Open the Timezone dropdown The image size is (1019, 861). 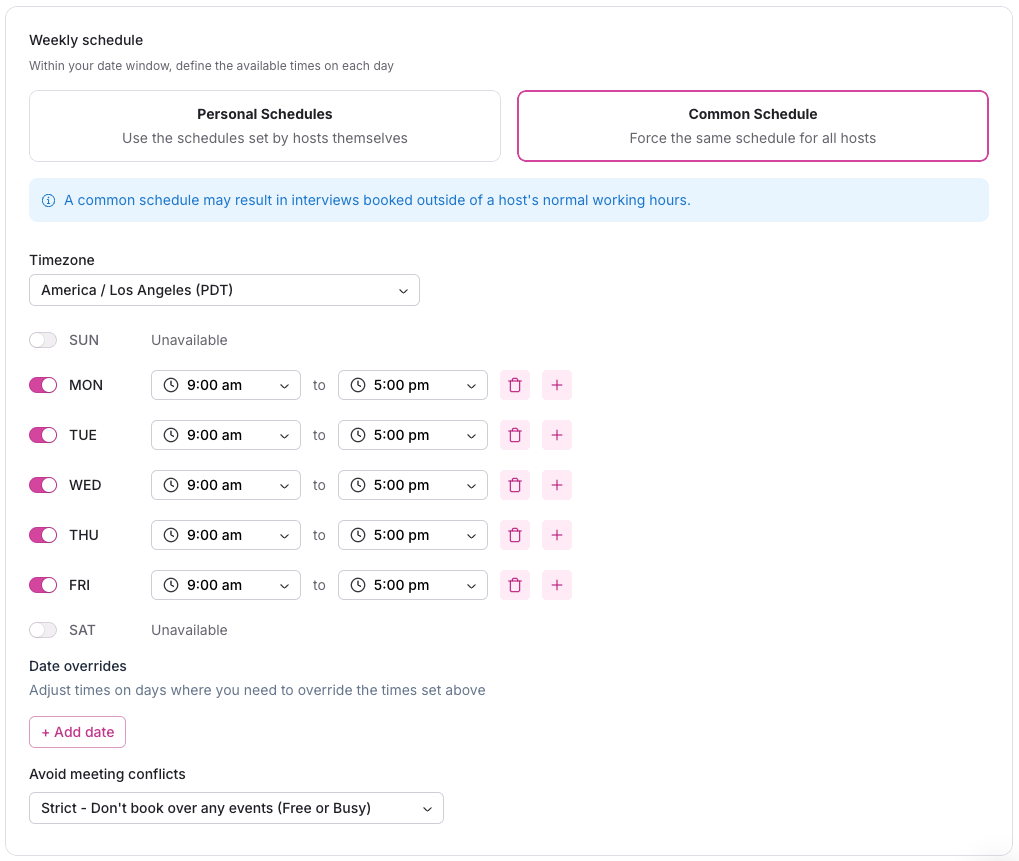[224, 290]
